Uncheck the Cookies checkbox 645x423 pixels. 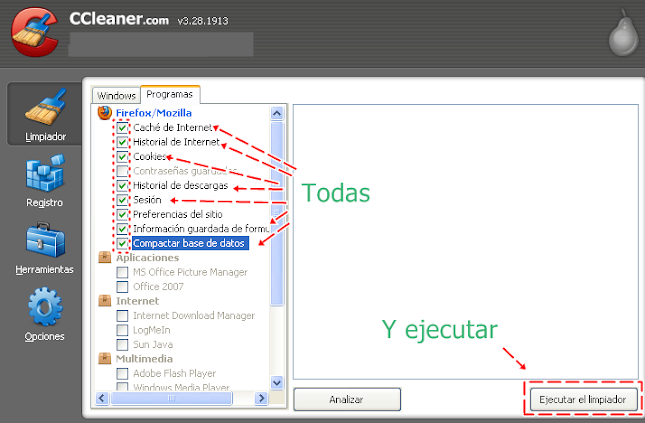122,156
